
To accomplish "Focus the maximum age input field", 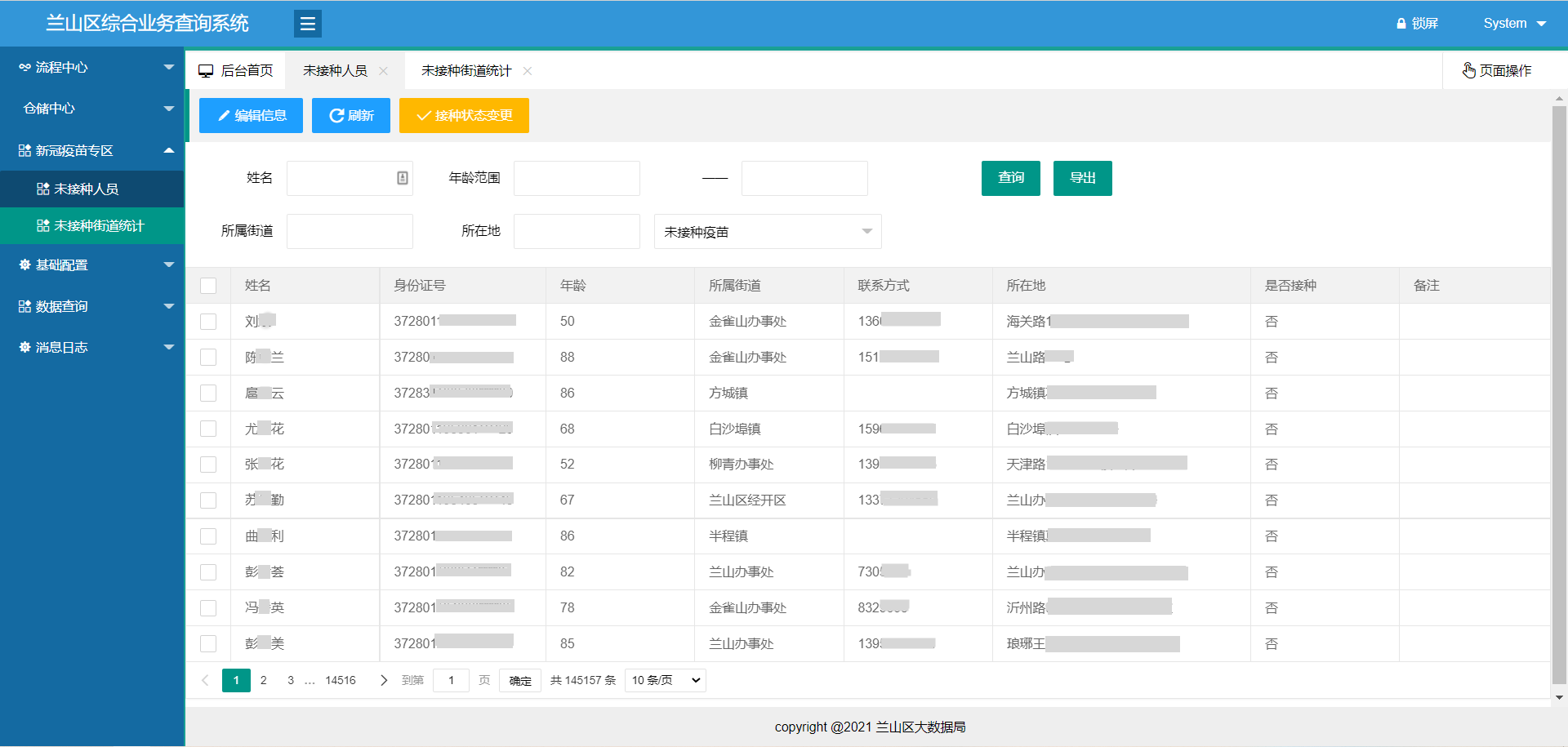I will [x=804, y=178].
